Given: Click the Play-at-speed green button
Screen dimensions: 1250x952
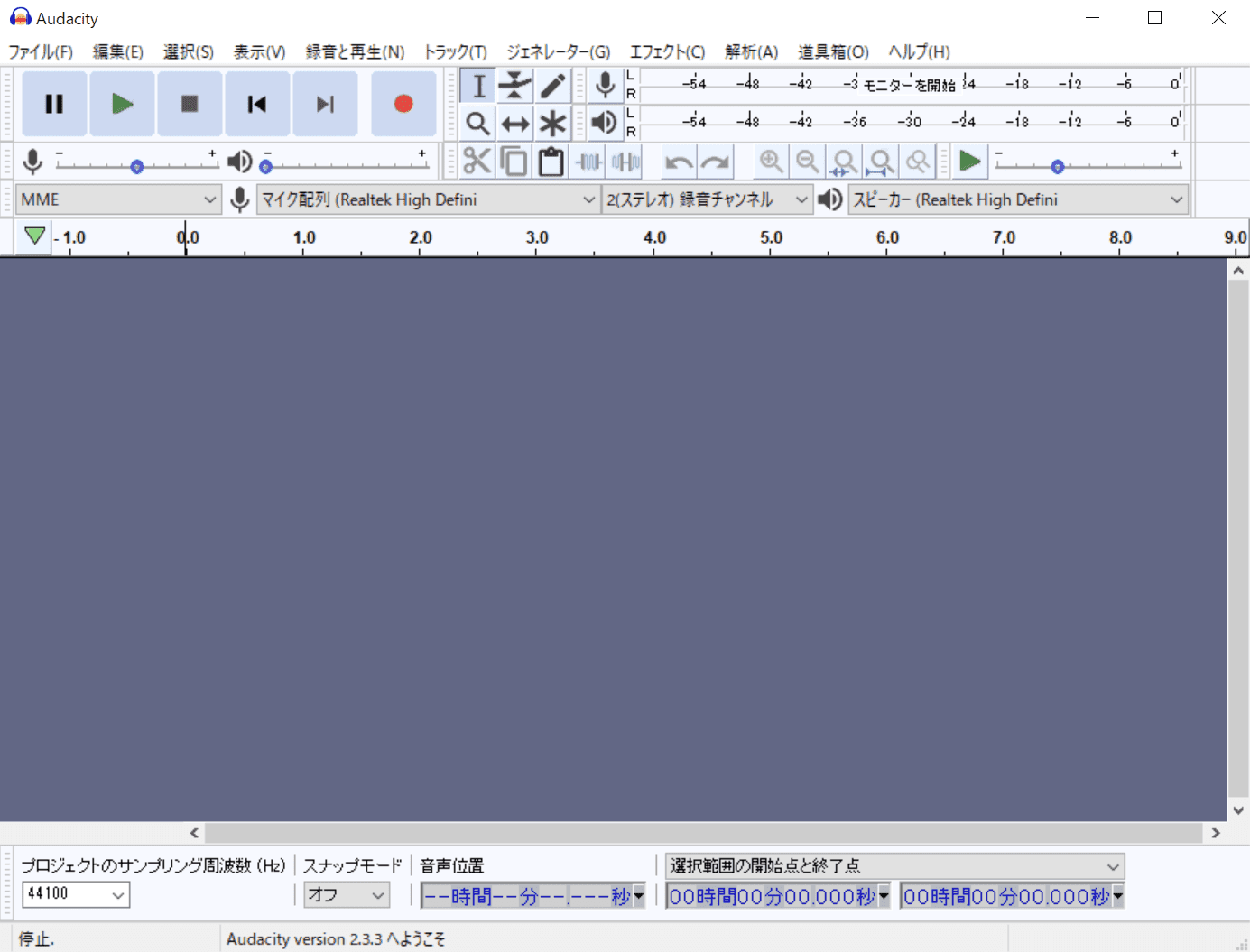Looking at the screenshot, I should [970, 162].
